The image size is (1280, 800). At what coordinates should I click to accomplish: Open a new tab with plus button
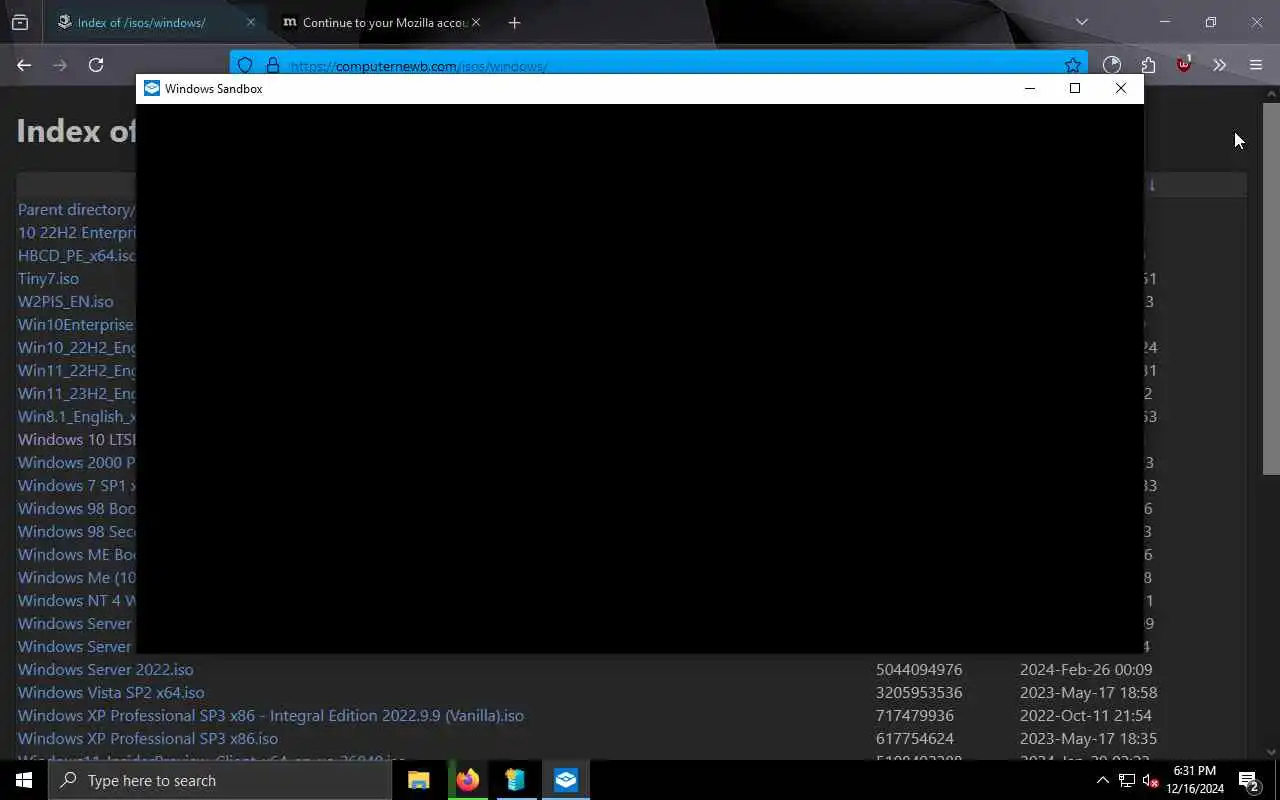514,22
